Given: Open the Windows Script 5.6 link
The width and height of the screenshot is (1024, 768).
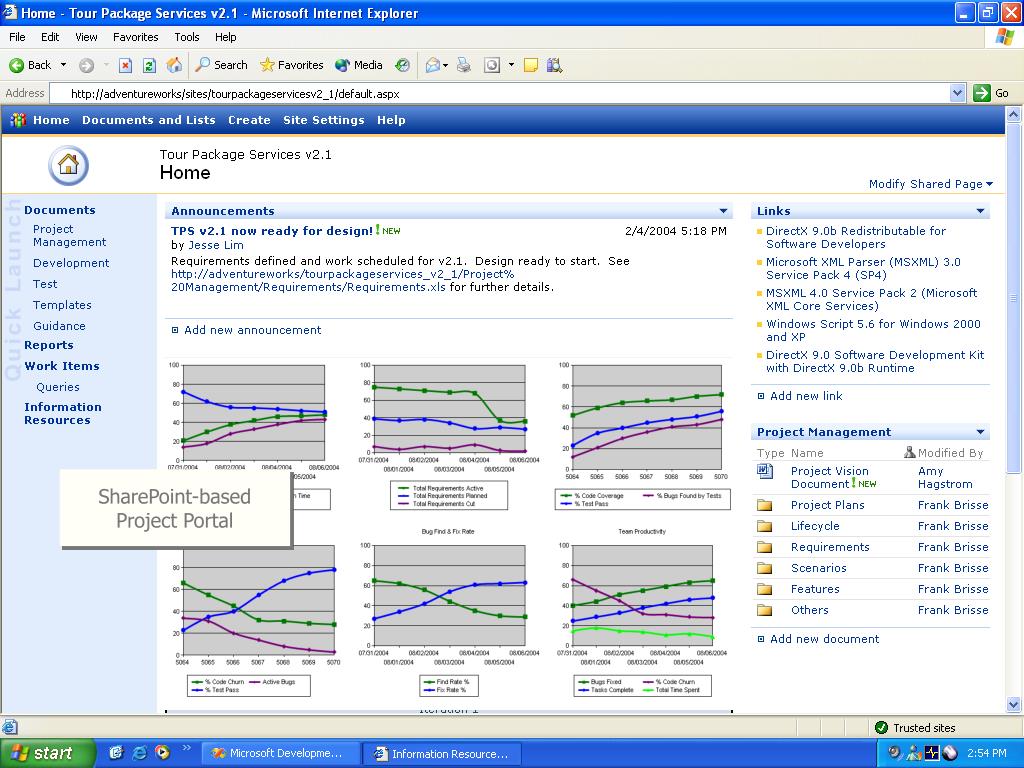Looking at the screenshot, I should (873, 330).
